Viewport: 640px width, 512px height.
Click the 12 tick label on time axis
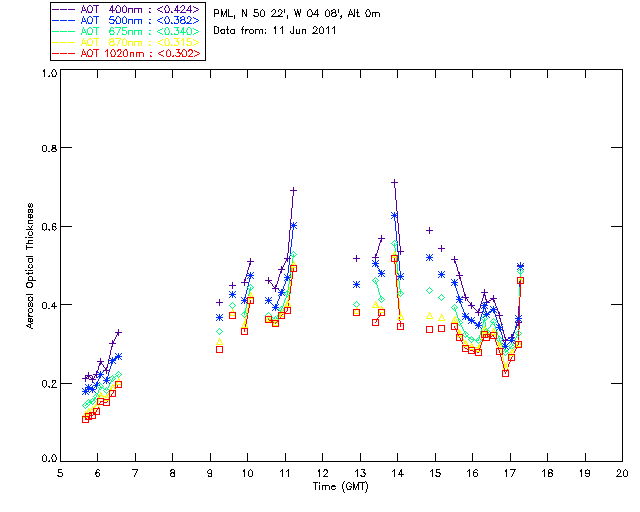322,473
